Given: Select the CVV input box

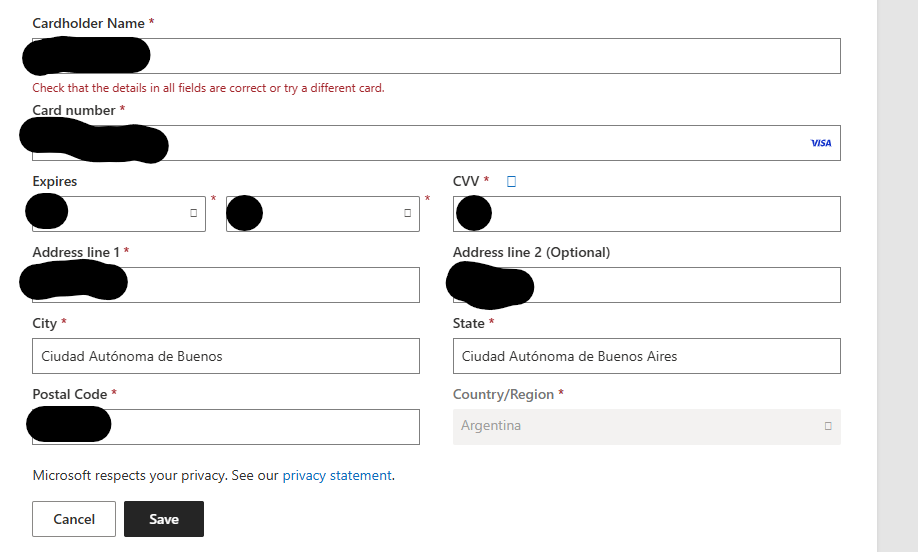Looking at the screenshot, I should [x=646, y=214].
